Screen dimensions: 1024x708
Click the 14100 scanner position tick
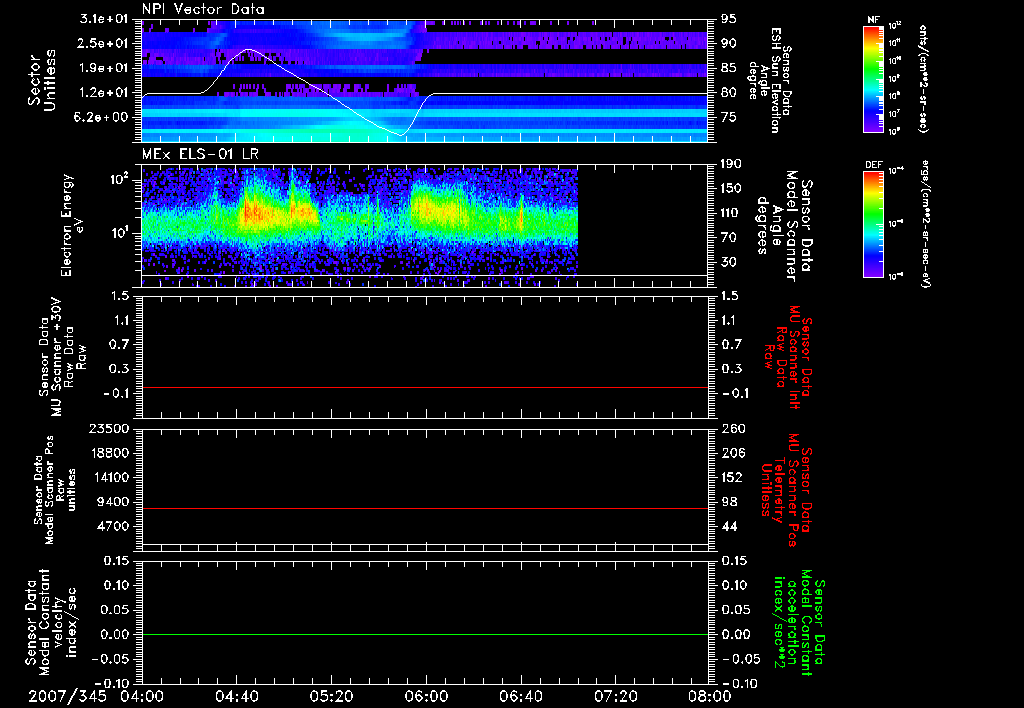click(109, 477)
